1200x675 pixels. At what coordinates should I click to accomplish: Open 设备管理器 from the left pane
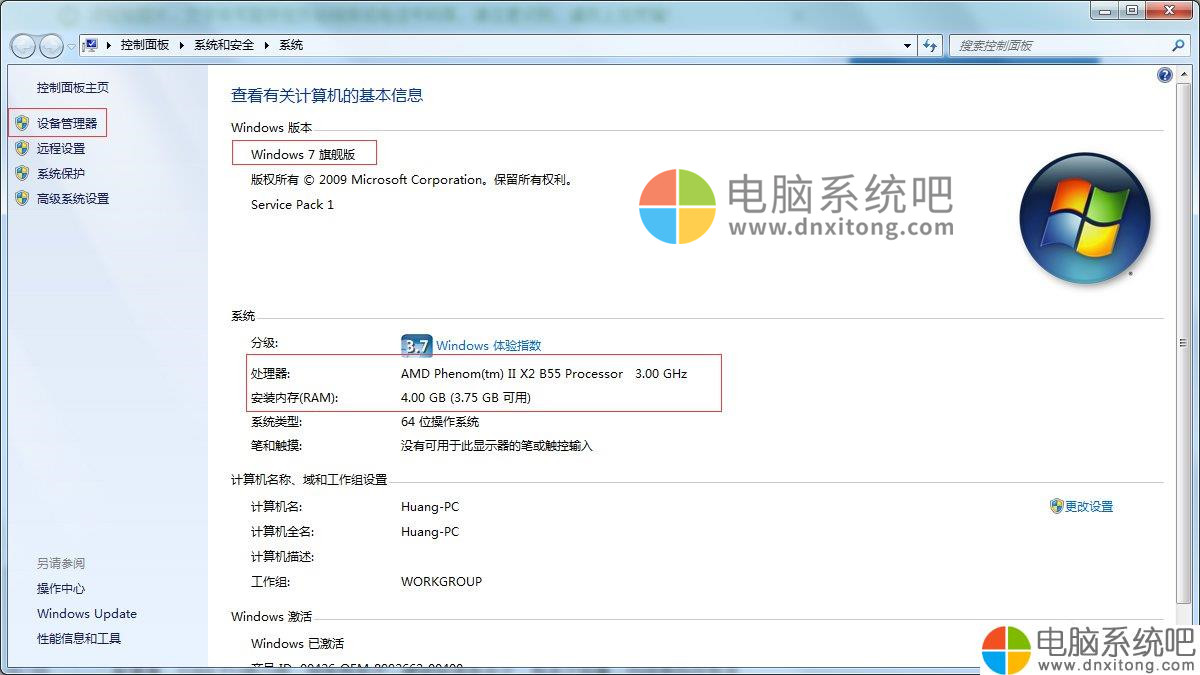[67, 123]
